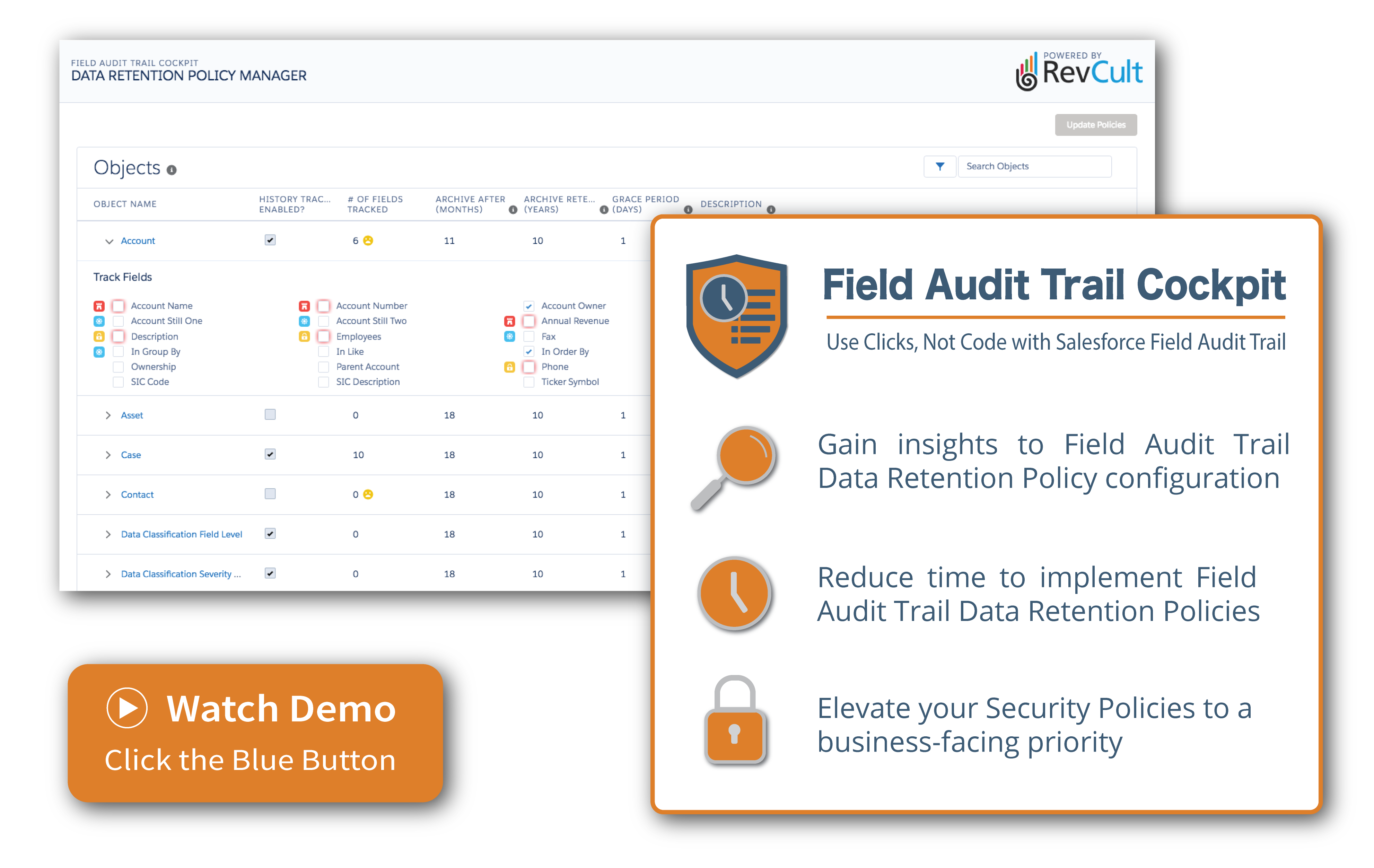Click the play icon on the Watch Demo button
1374x868 pixels.
pos(128,708)
